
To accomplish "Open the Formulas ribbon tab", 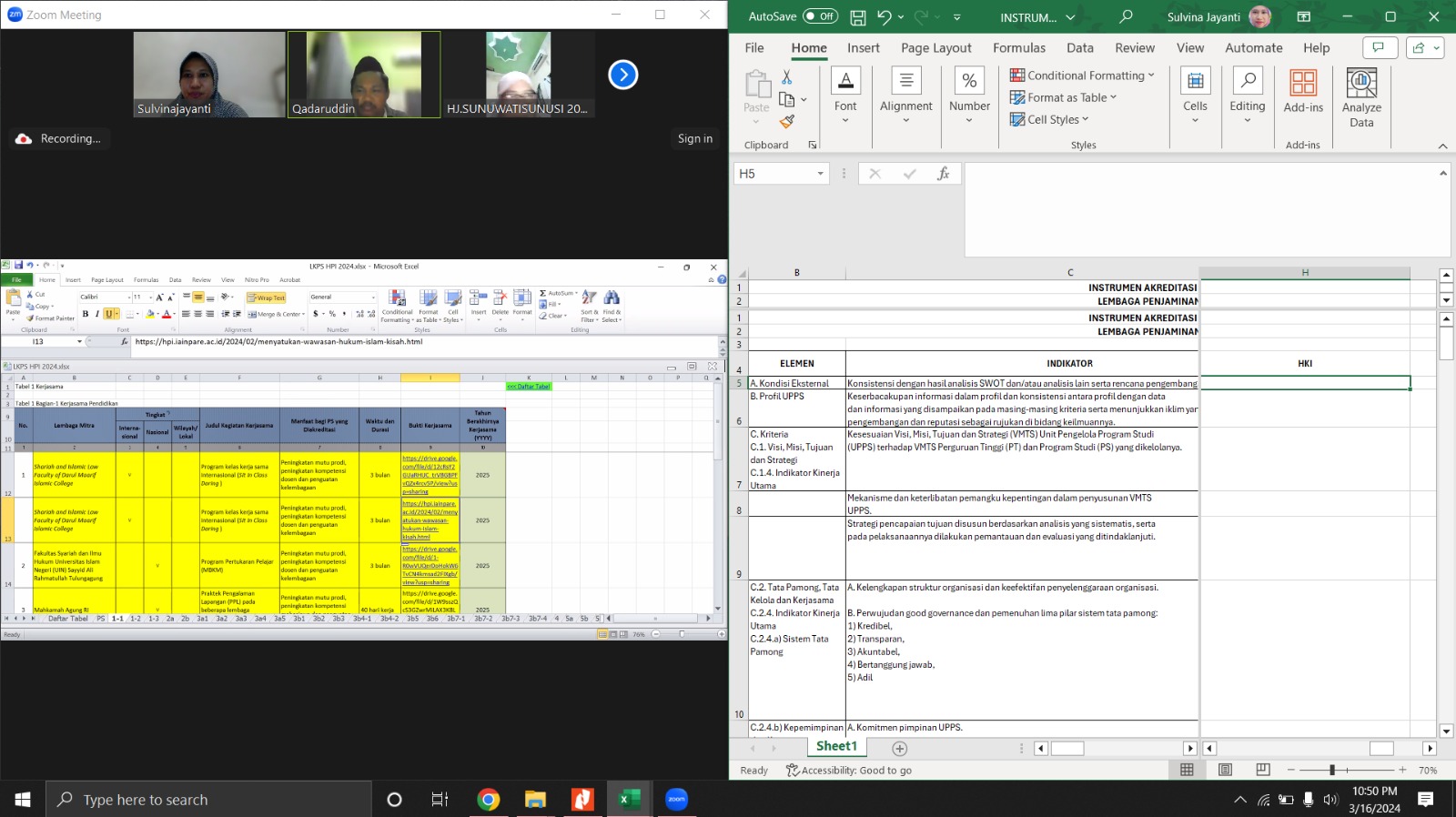I will coord(1019,48).
